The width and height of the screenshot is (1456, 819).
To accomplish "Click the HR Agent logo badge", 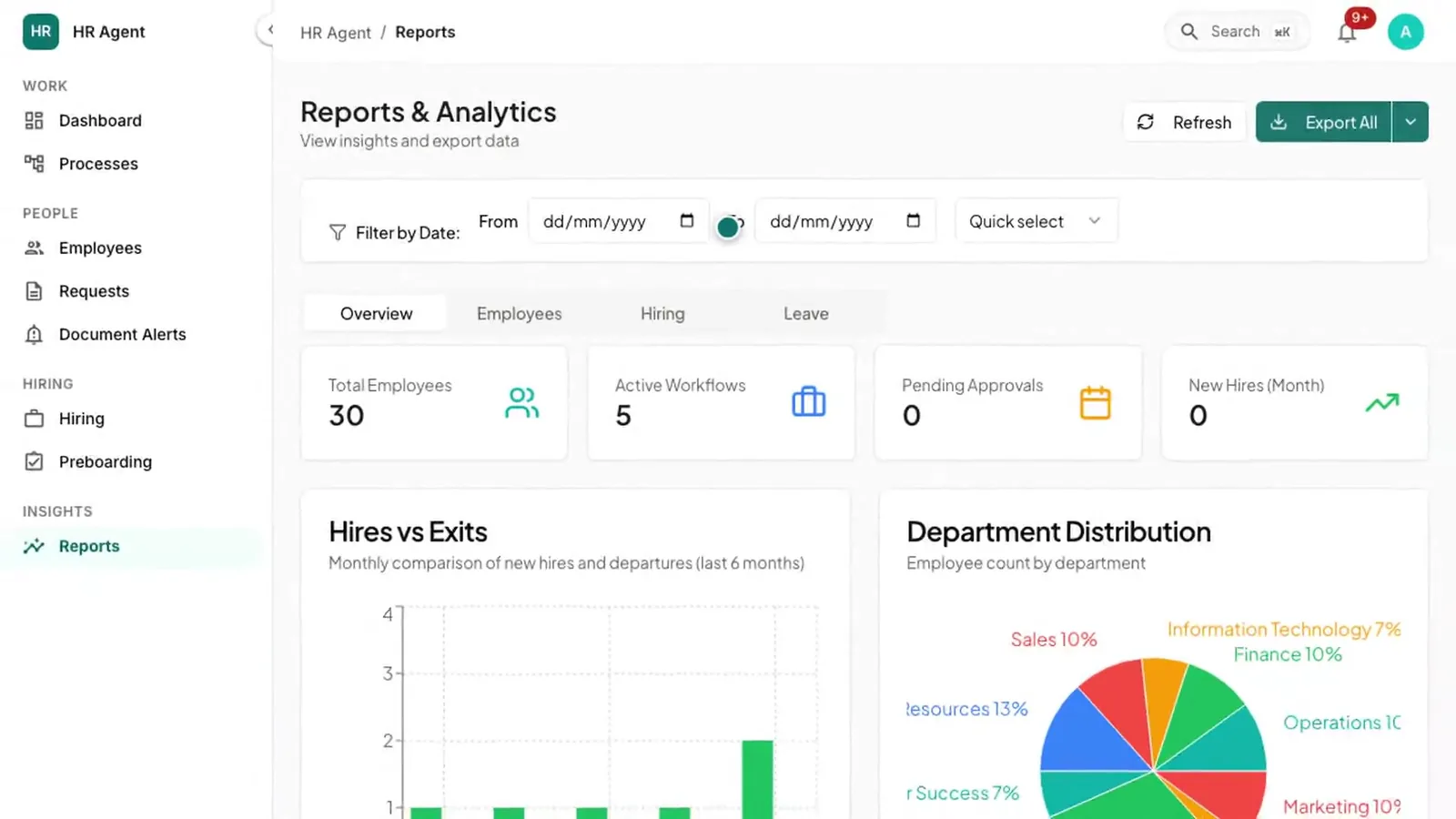I will (41, 32).
